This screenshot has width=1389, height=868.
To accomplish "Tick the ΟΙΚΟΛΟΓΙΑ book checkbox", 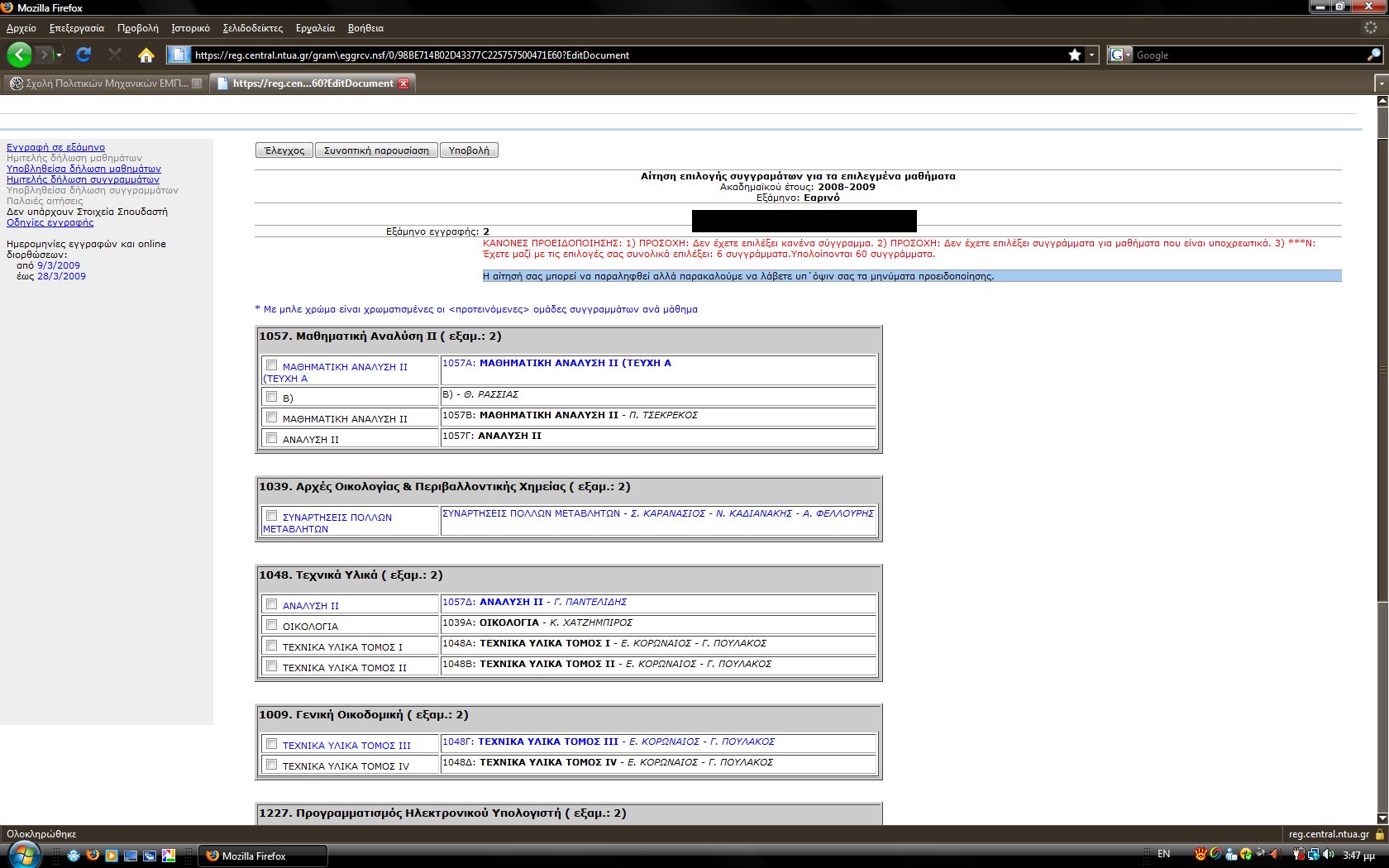I will pyautogui.click(x=271, y=625).
